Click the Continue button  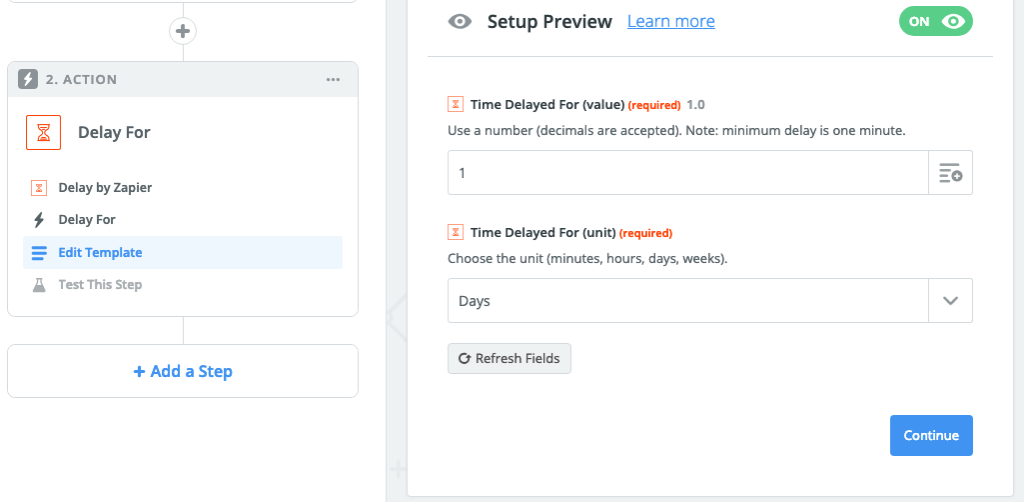point(931,435)
